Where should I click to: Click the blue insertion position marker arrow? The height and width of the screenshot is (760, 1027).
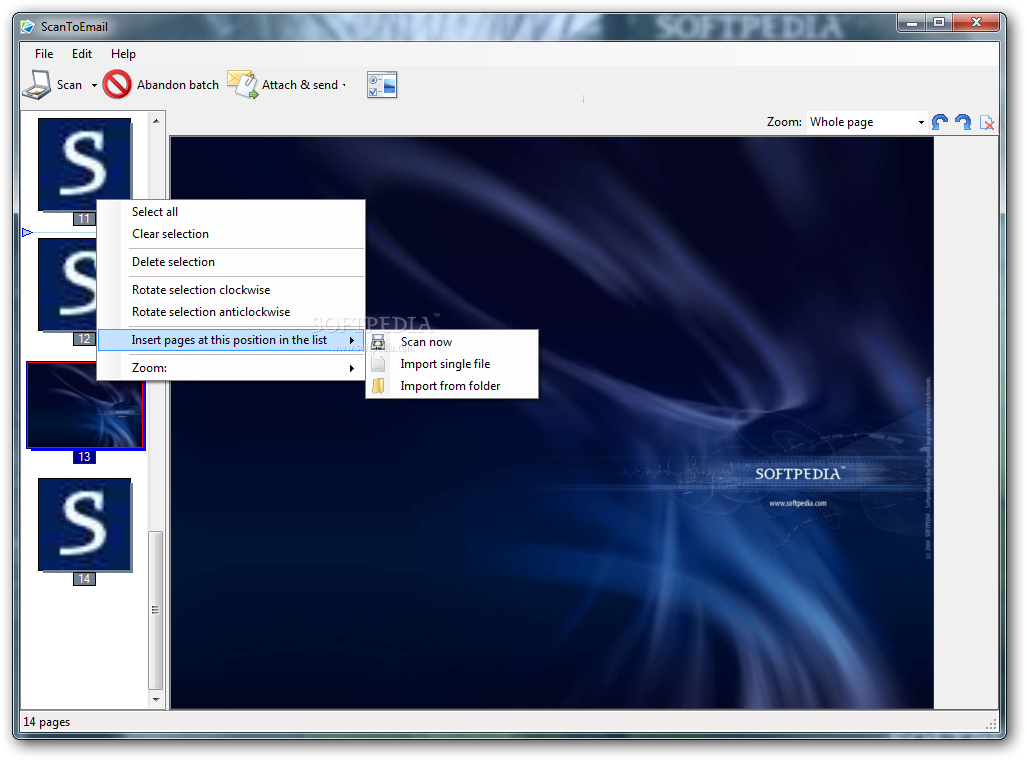click(x=27, y=233)
